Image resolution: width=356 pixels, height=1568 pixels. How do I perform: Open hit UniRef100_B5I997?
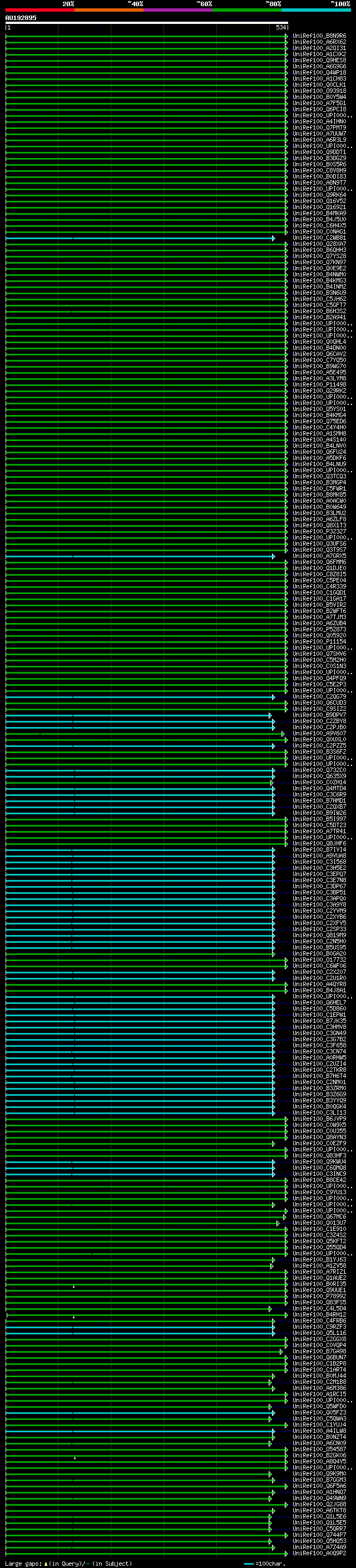pyautogui.click(x=319, y=819)
